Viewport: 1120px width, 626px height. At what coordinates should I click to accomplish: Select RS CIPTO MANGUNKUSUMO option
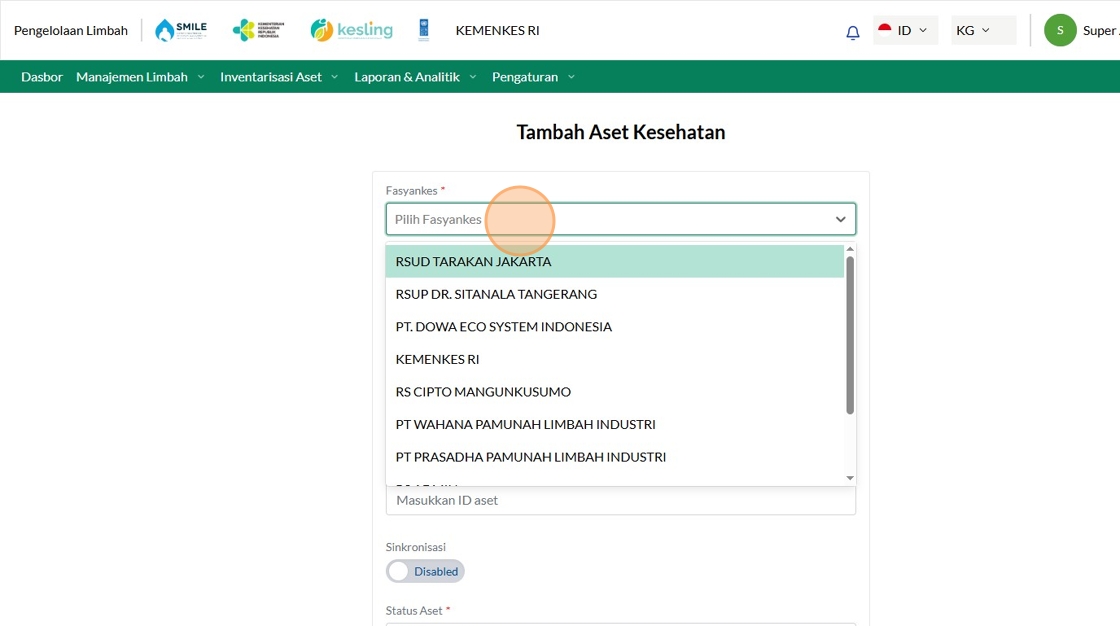pyautogui.click(x=614, y=392)
